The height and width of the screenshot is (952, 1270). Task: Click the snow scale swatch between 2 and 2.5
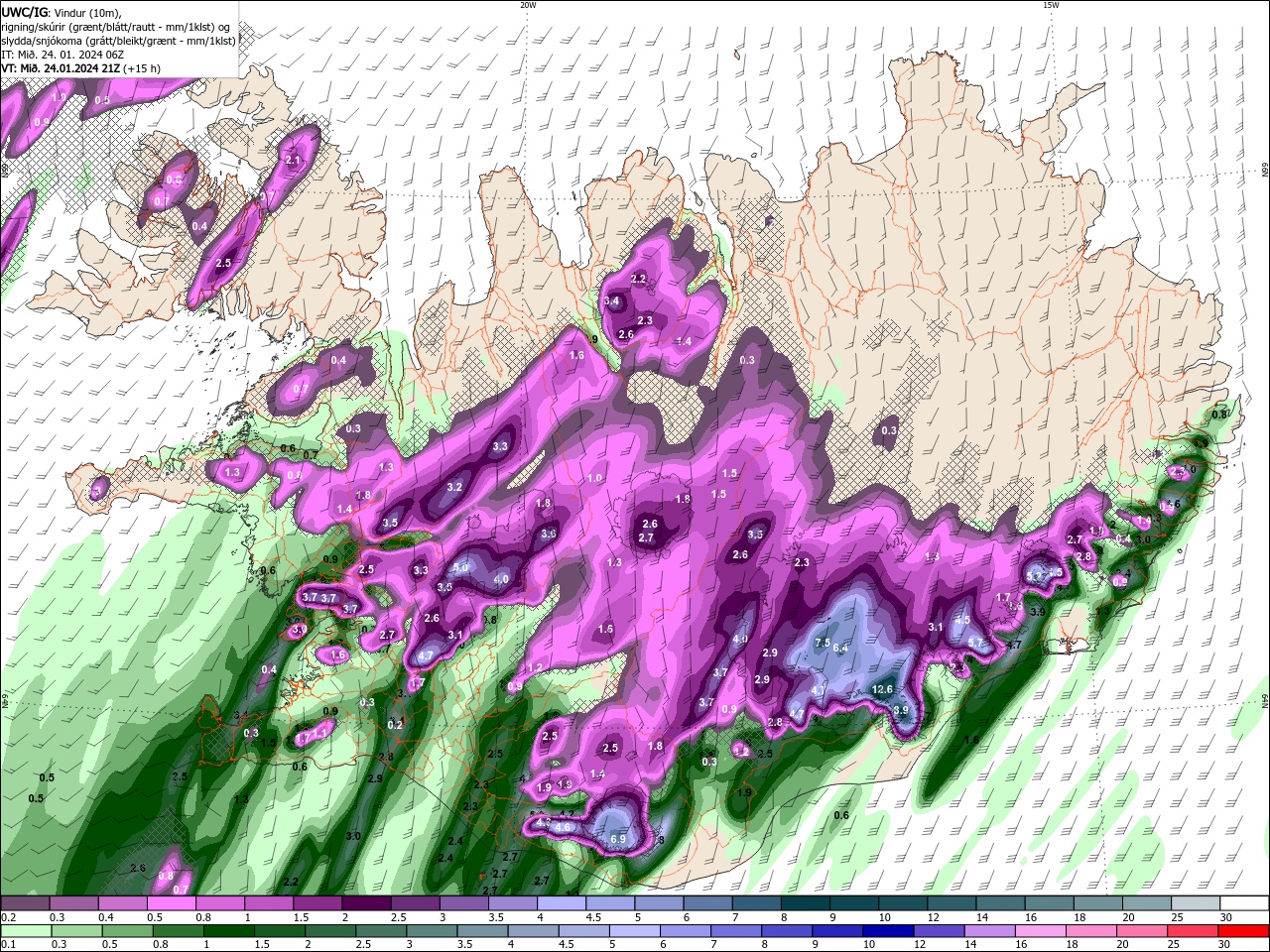coord(366,903)
